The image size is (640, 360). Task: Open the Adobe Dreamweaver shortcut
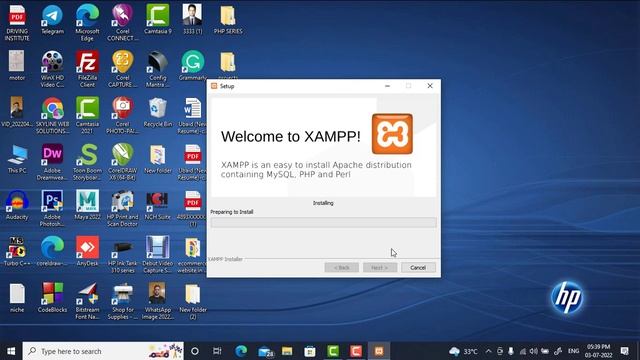coord(52,162)
